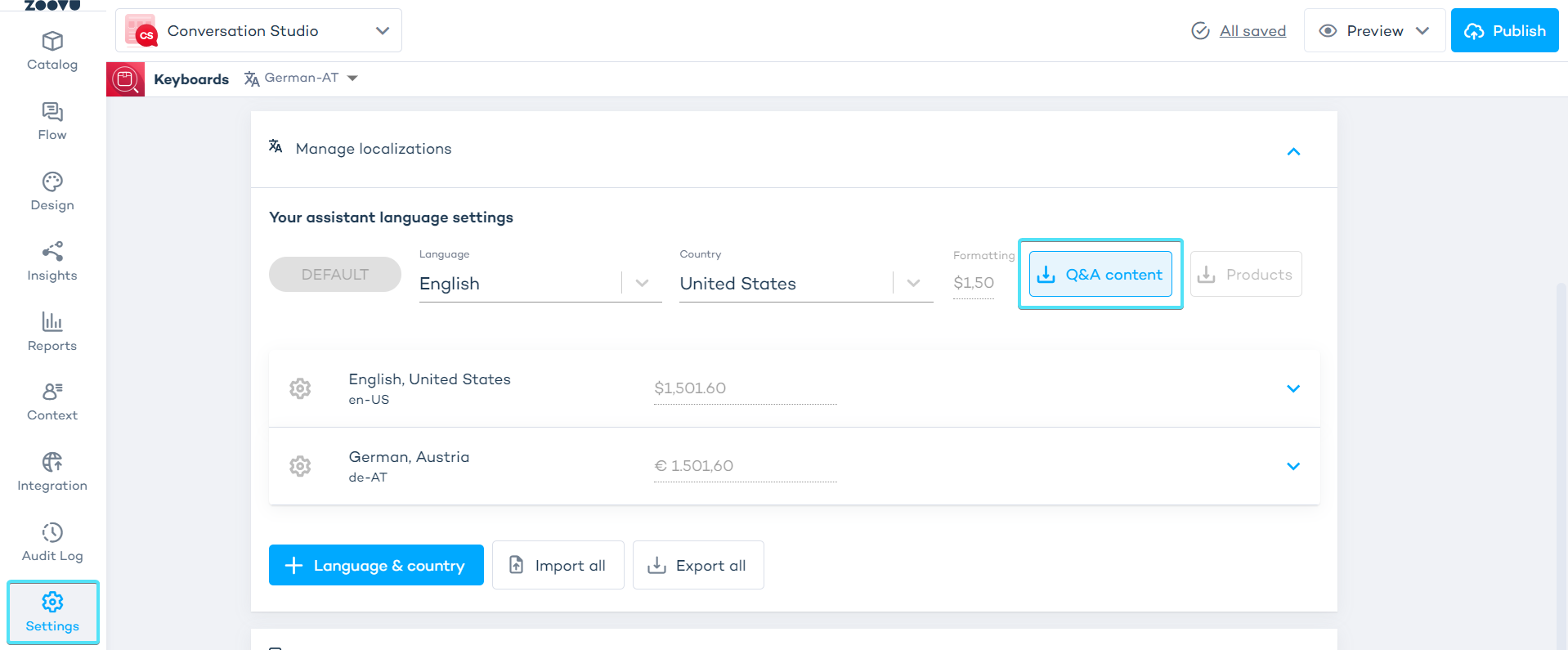Open Context section in sidebar

coord(52,402)
